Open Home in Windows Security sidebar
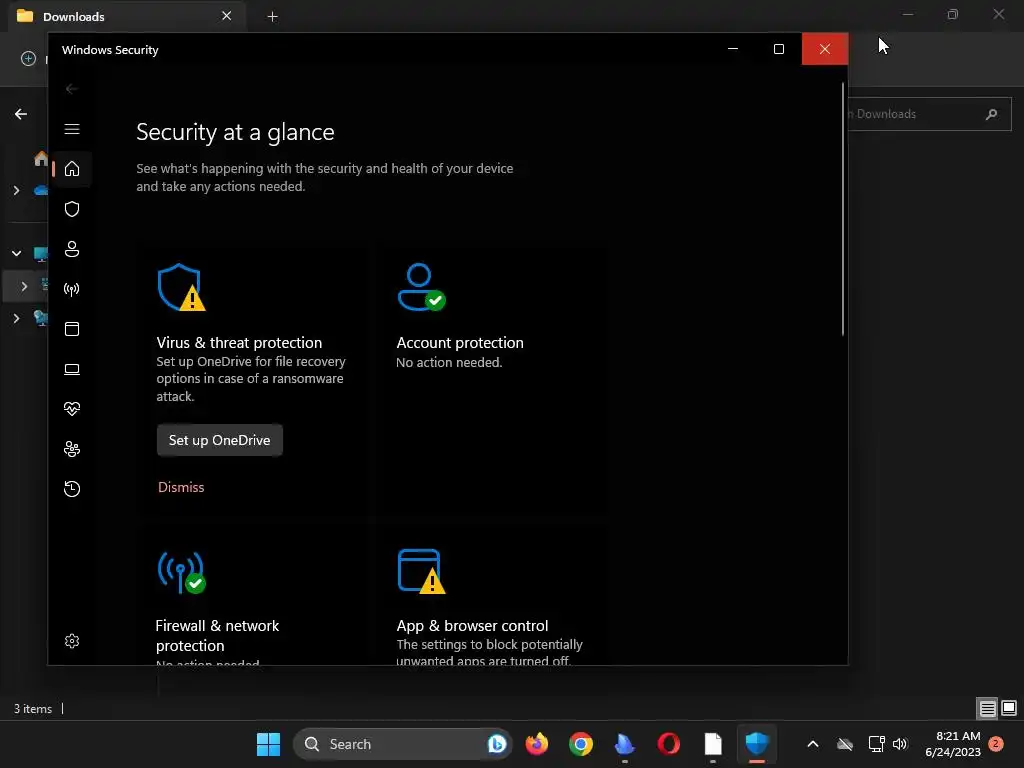The image size is (1024, 768). tap(72, 169)
